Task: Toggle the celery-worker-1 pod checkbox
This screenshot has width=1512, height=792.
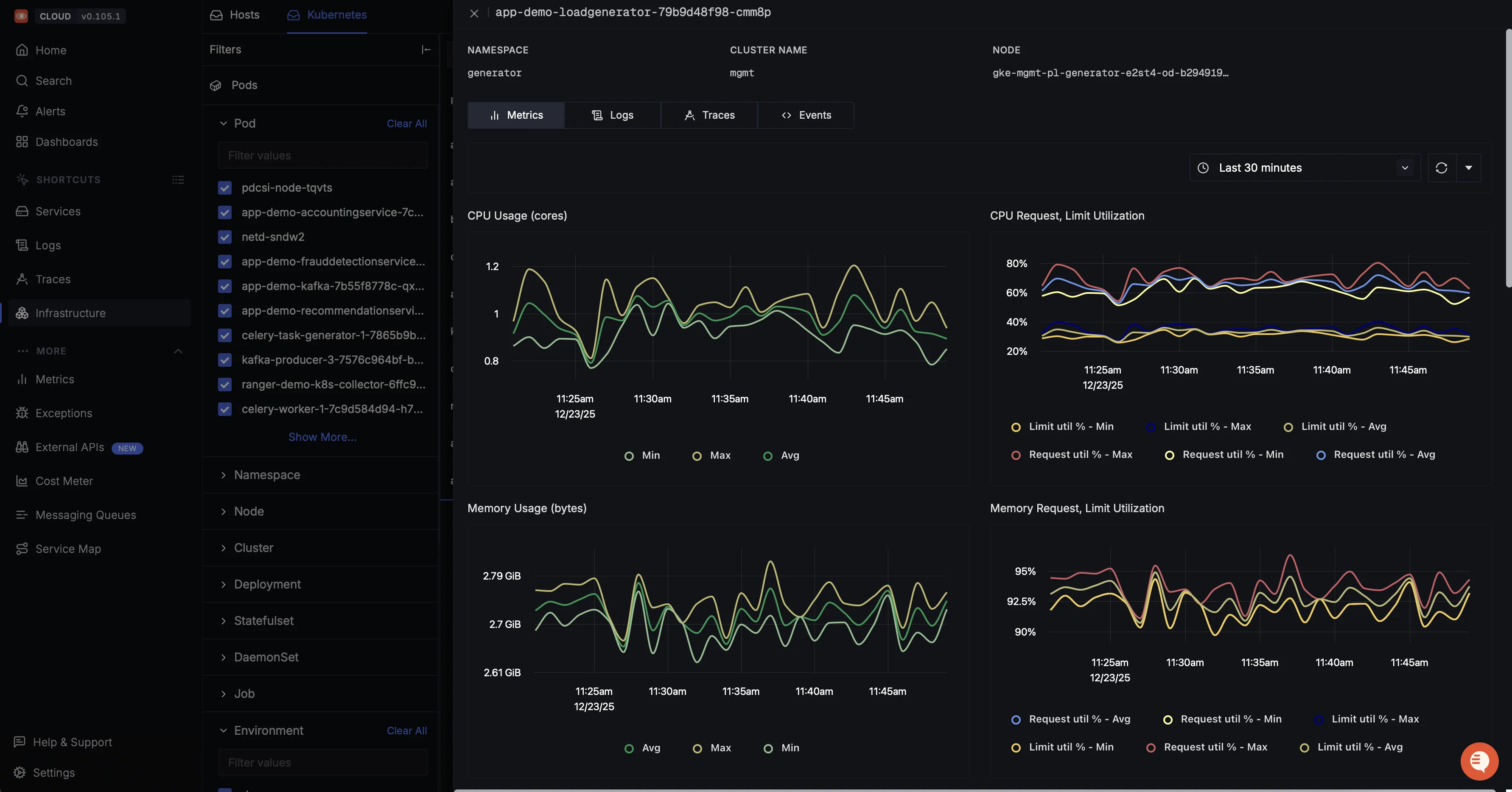Action: pyautogui.click(x=225, y=409)
